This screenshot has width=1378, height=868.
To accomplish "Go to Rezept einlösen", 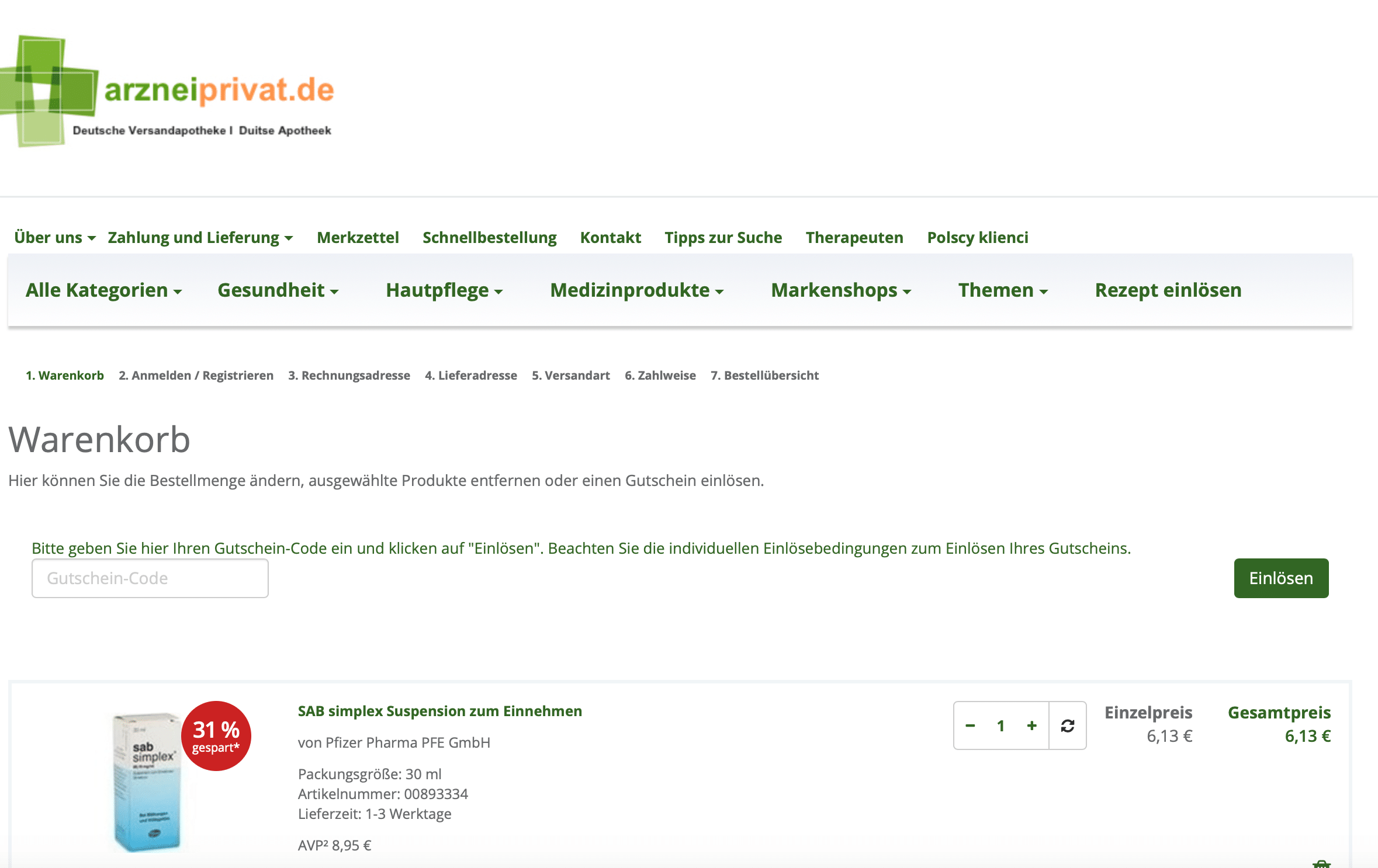I will click(x=1168, y=290).
